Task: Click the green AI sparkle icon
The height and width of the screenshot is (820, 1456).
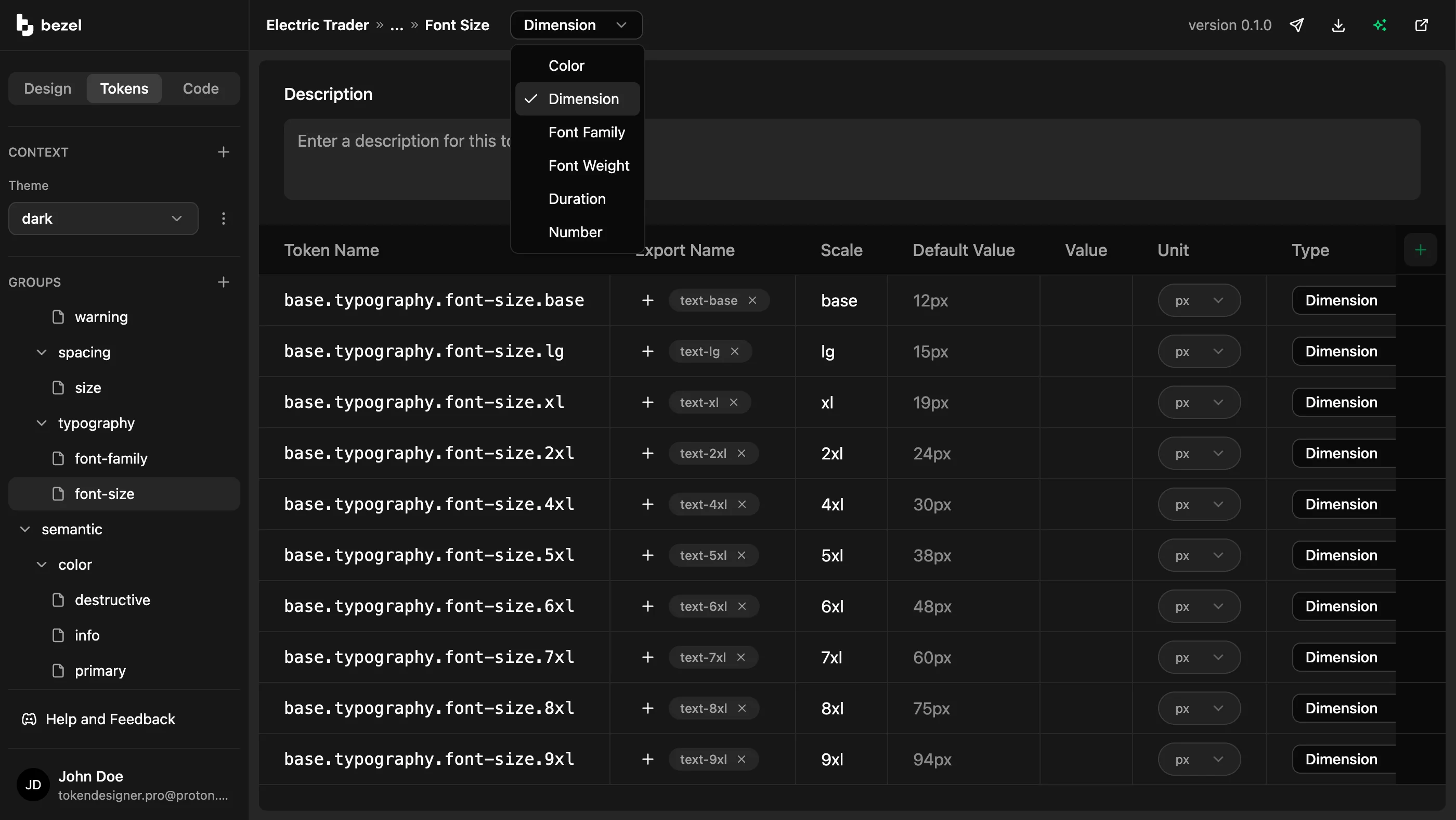Action: [x=1380, y=25]
